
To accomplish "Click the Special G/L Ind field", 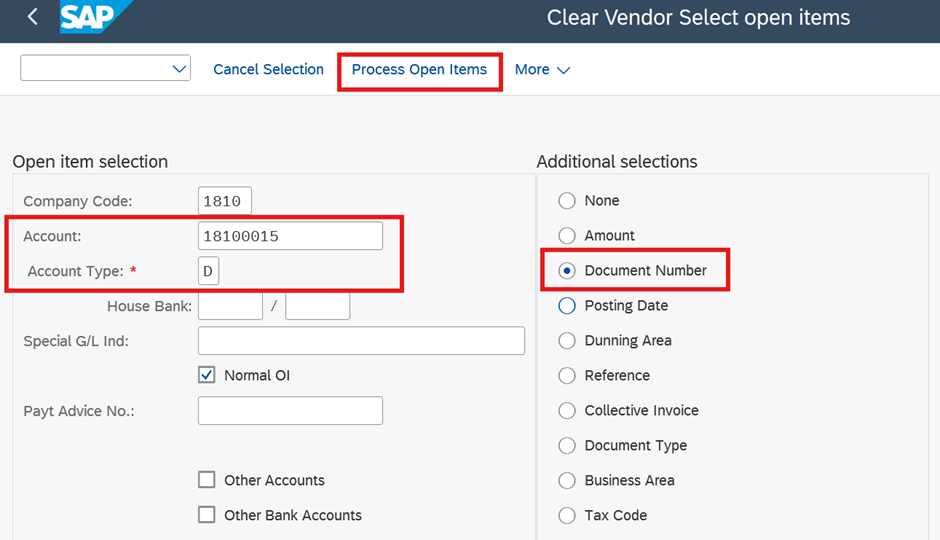I will (361, 340).
